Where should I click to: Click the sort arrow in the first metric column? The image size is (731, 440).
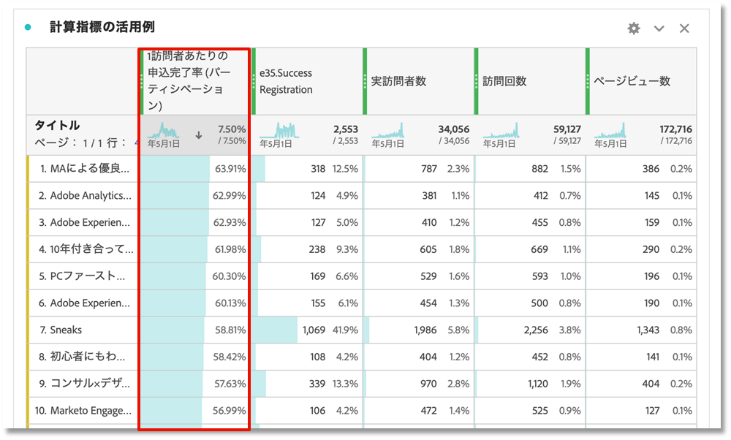199,134
